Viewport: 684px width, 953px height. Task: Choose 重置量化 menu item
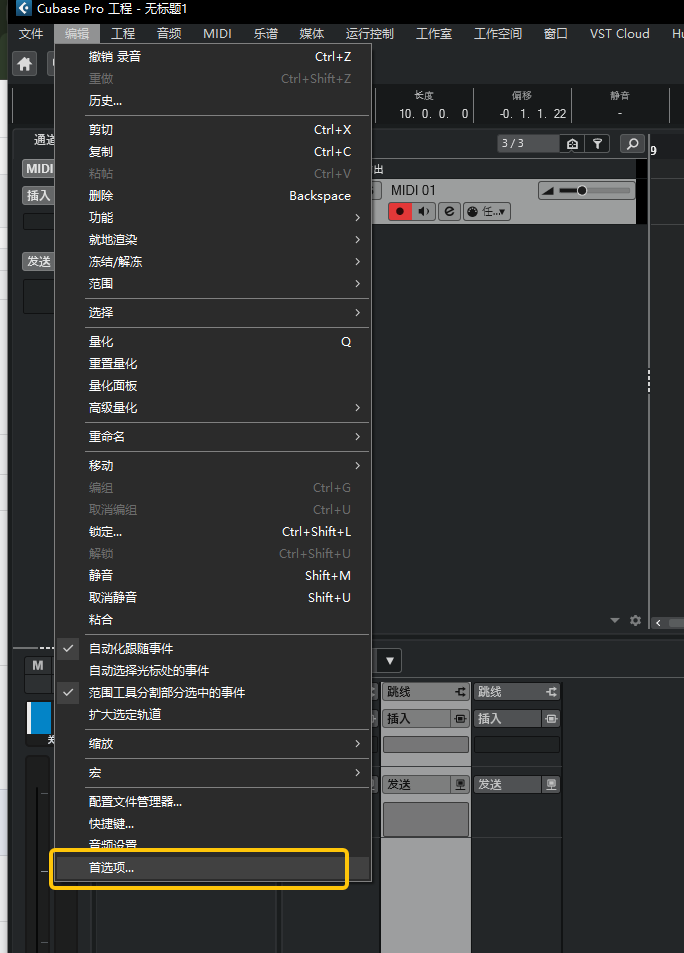coord(213,363)
